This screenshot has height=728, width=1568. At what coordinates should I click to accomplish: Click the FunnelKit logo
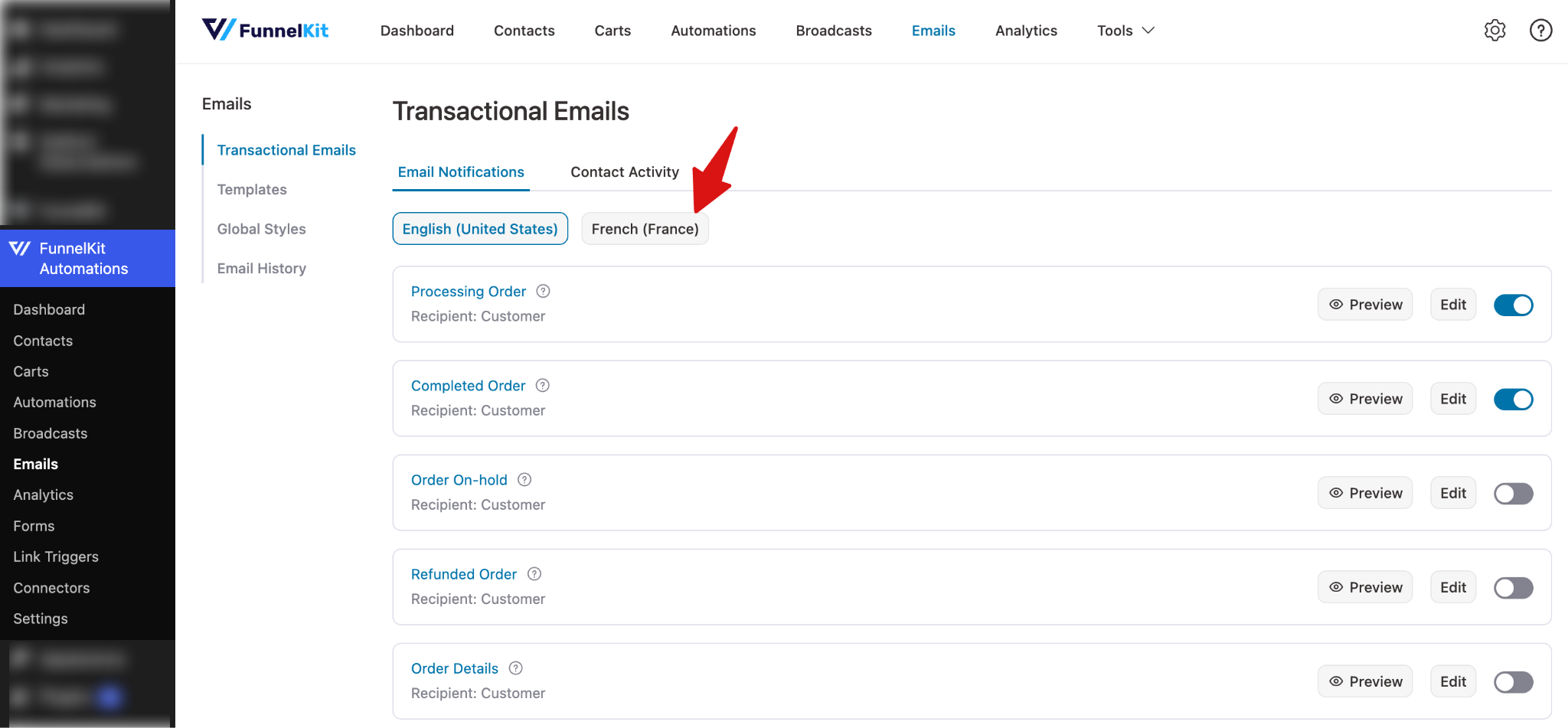pyautogui.click(x=265, y=30)
